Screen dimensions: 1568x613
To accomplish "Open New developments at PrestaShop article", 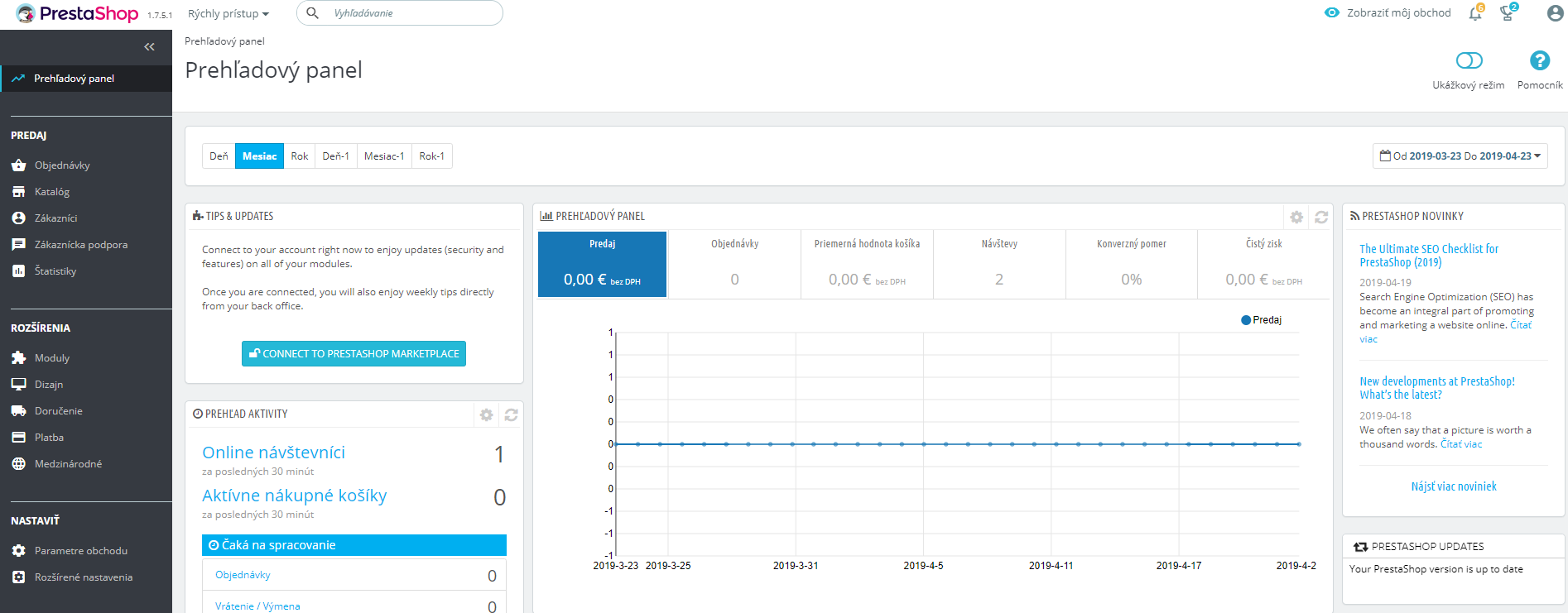I will (x=1437, y=388).
